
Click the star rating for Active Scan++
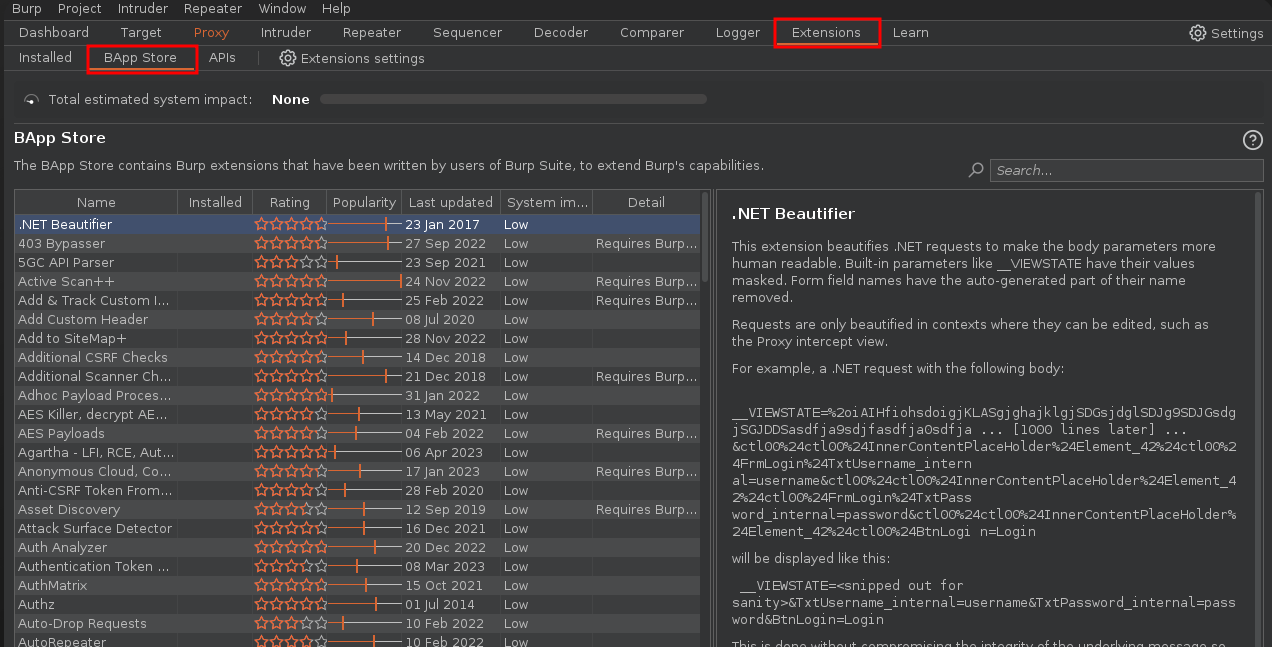pos(290,281)
